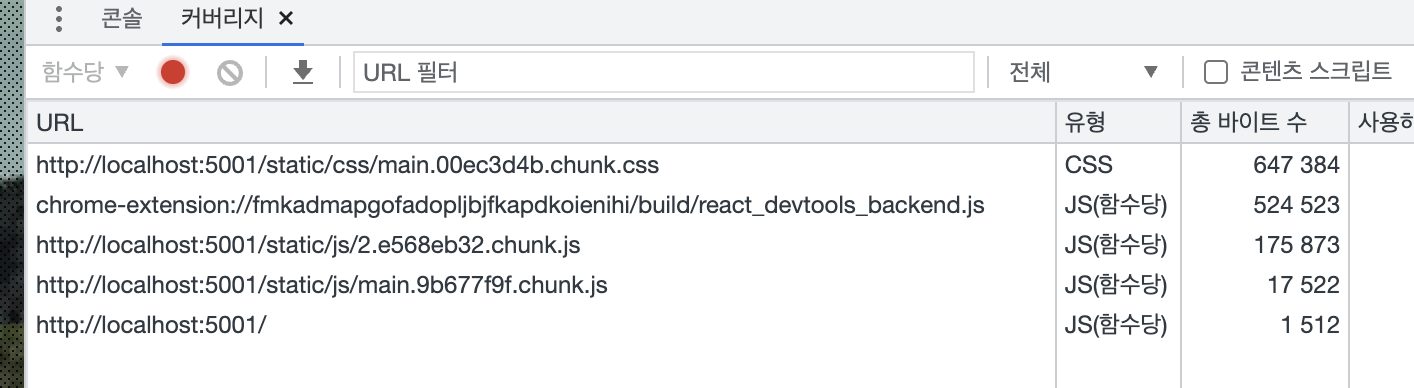Click the 175 873 bytes value

(x=1296, y=245)
